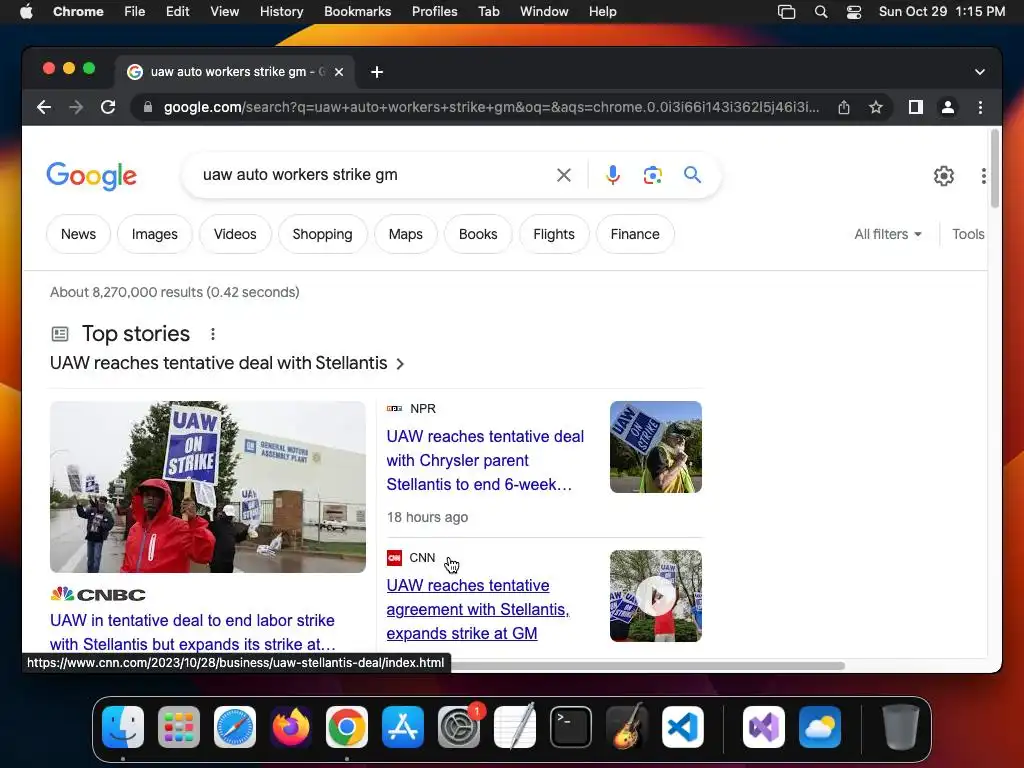
Task: Play the CNN video thumbnail
Action: click(656, 596)
